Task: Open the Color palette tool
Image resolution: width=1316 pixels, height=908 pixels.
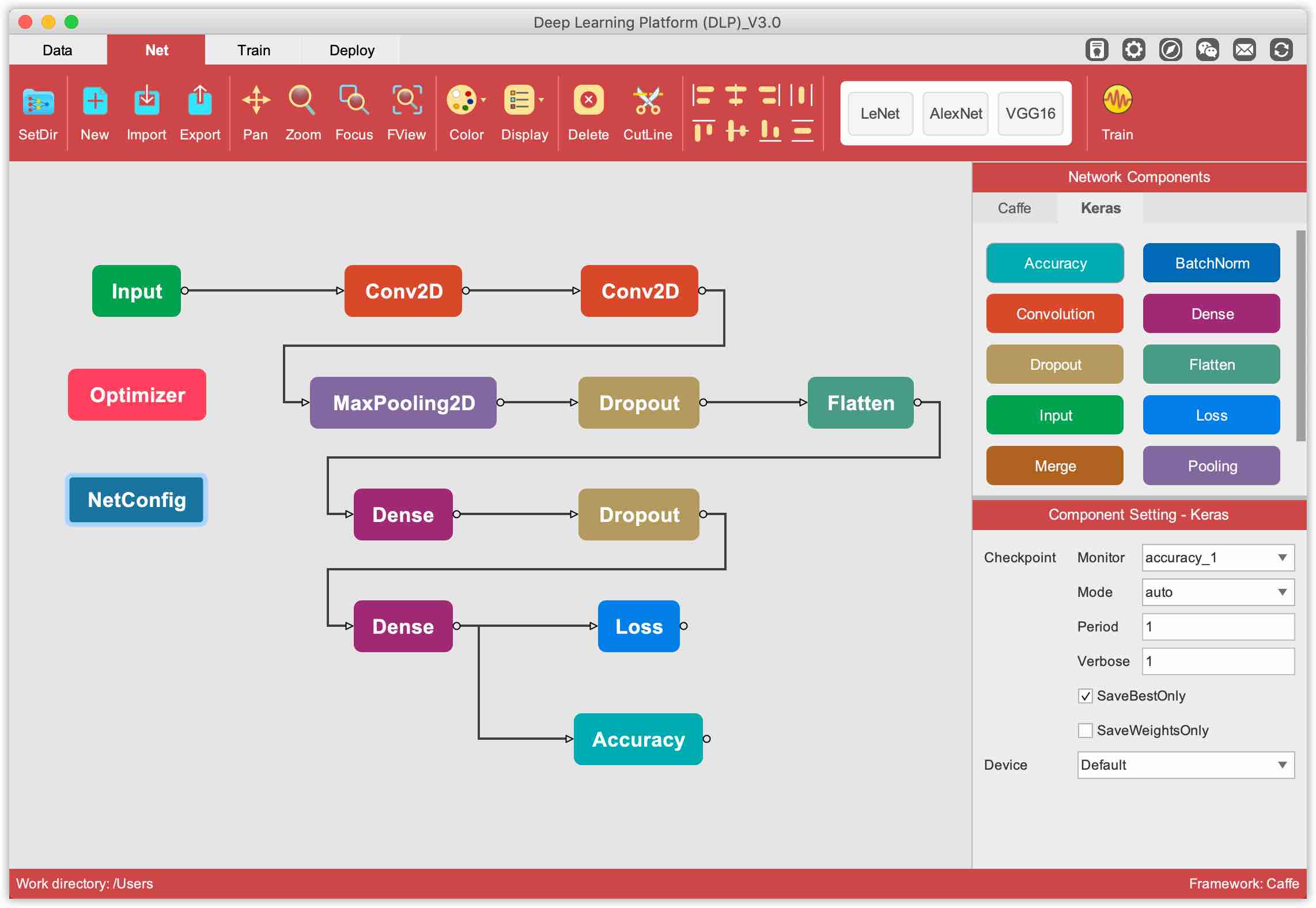Action: (463, 101)
